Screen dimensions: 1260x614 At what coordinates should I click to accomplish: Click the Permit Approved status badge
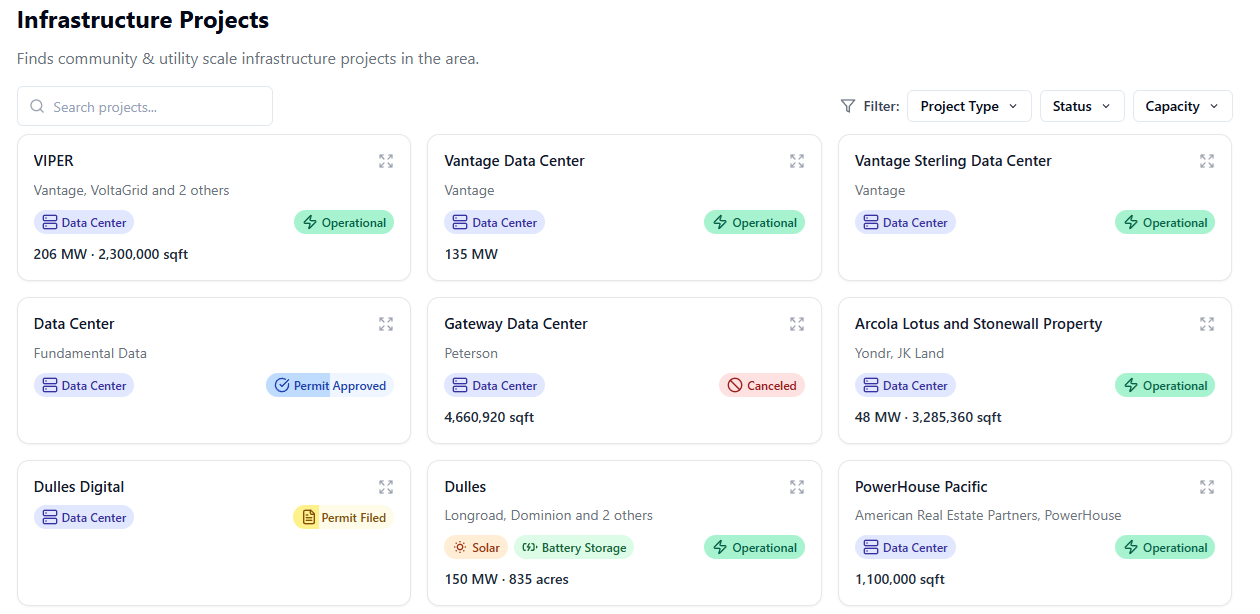coord(330,385)
